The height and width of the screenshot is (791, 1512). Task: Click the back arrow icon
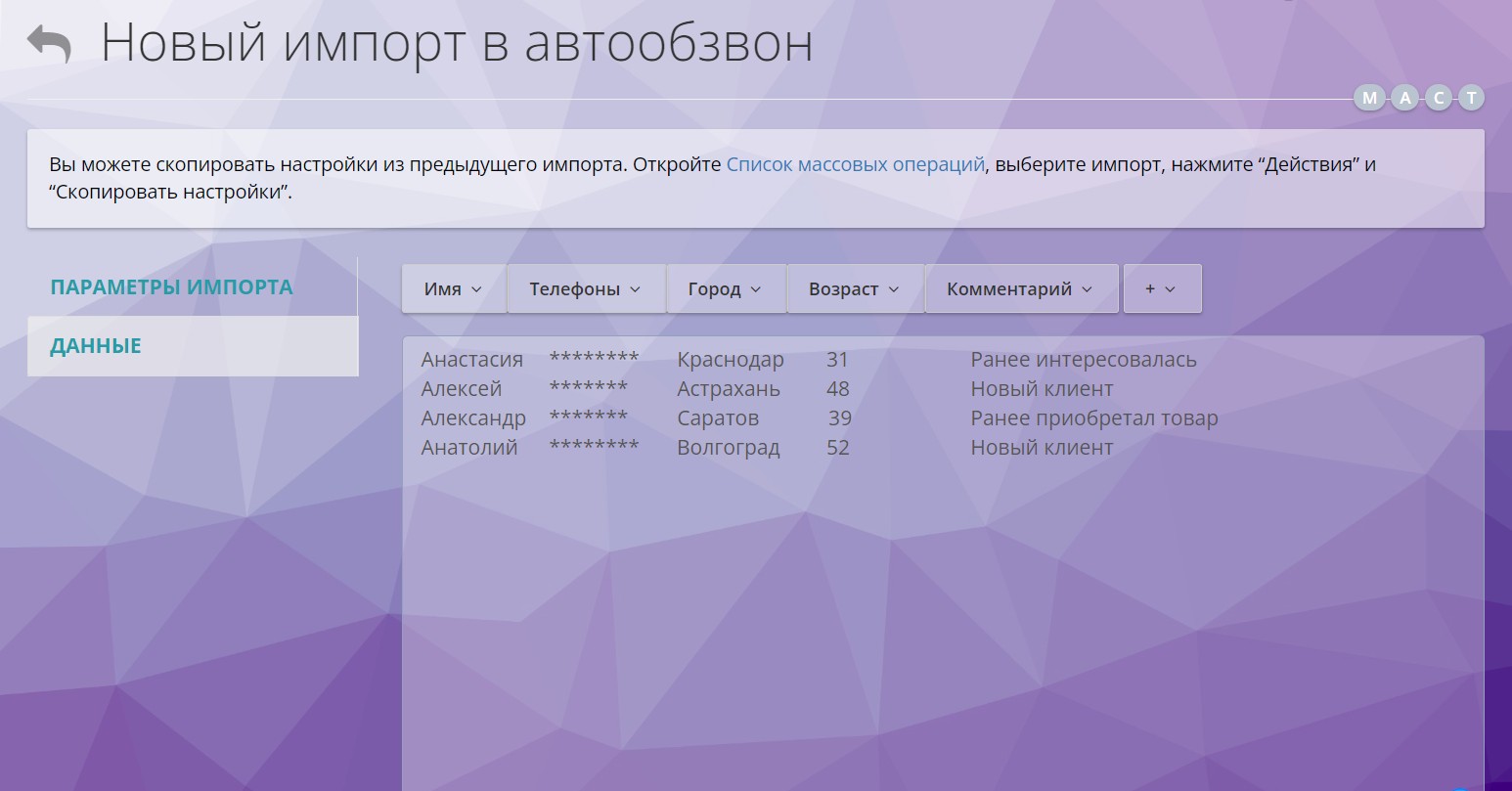[x=51, y=41]
